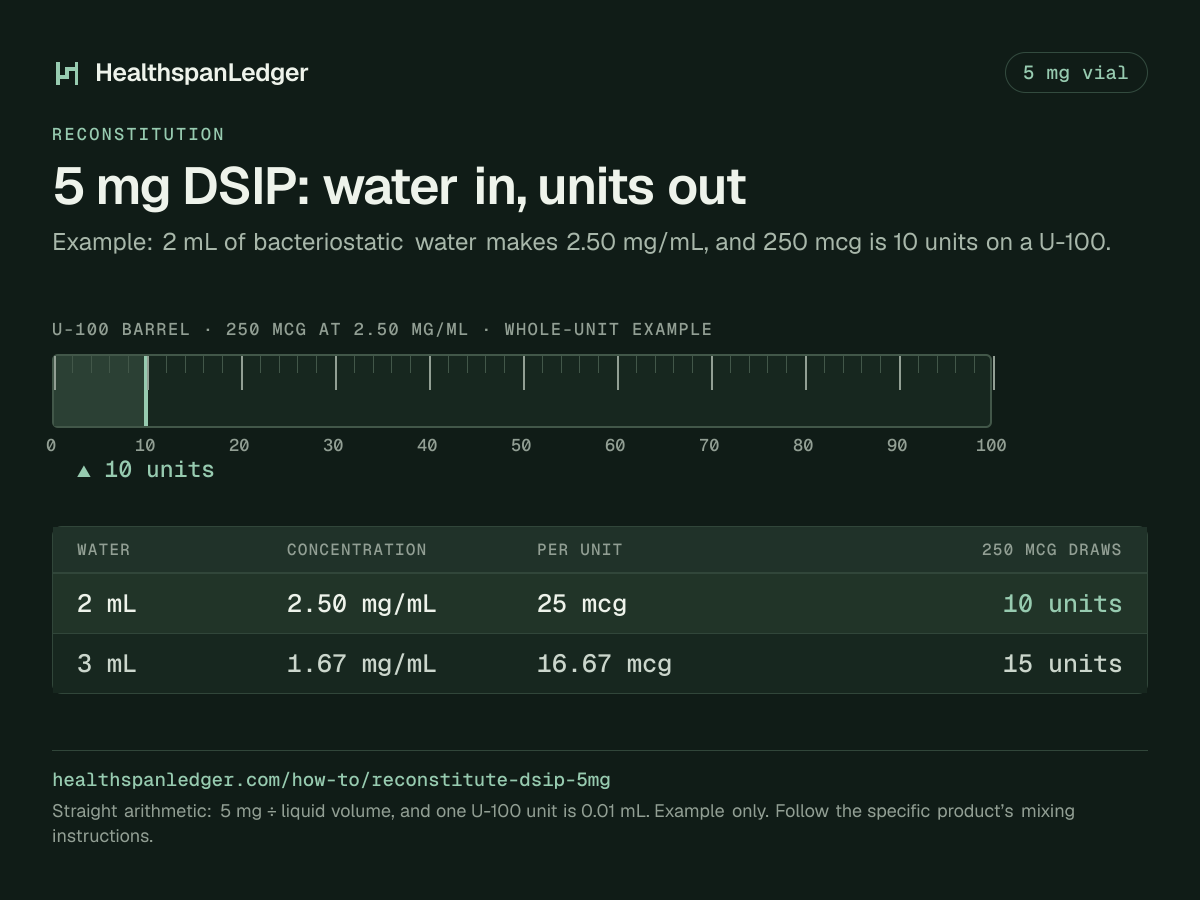The height and width of the screenshot is (900, 1200).
Task: Click the 'Straight arithmetic' footer disclaimer text
Action: pos(563,823)
